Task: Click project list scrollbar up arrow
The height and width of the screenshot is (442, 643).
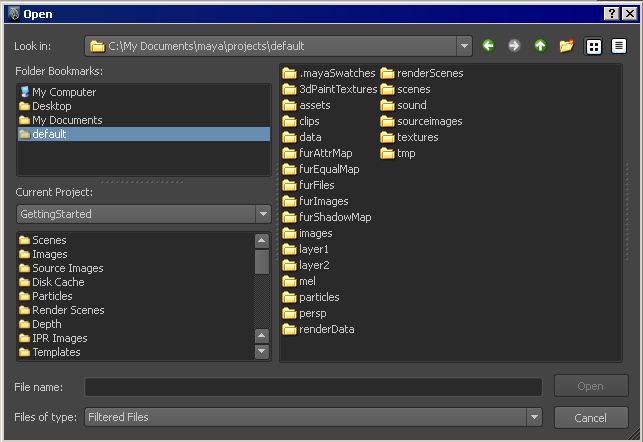Action: pyautogui.click(x=262, y=241)
